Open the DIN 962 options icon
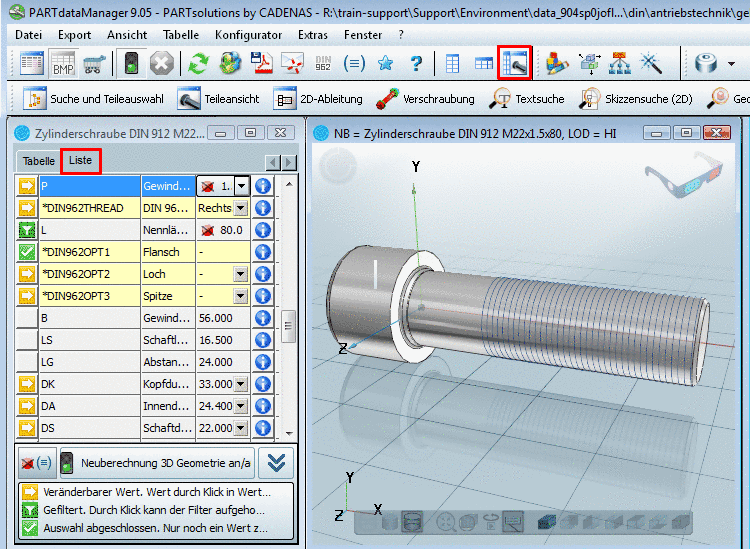The image size is (750, 549). (323, 64)
